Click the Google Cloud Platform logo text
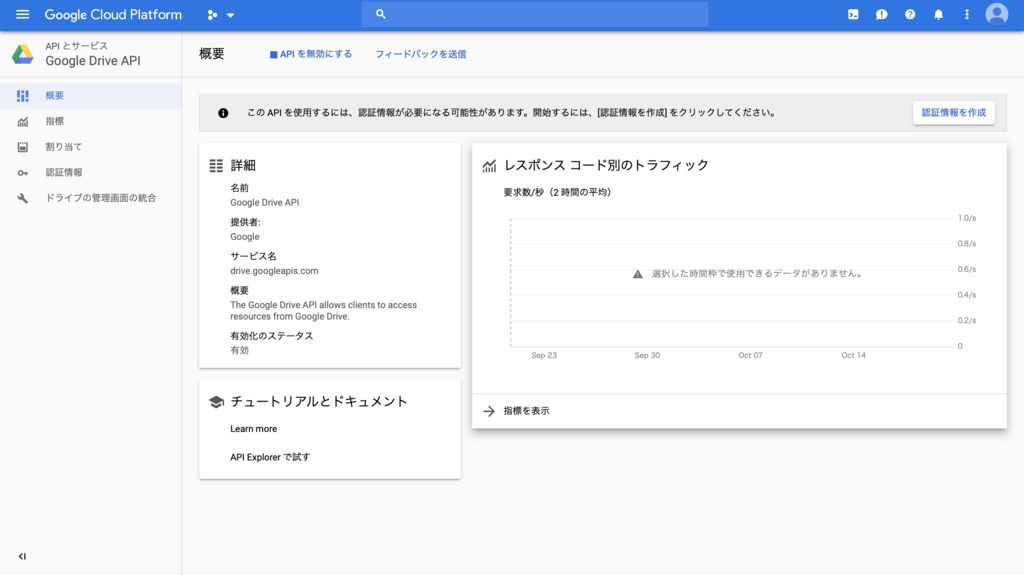 click(x=113, y=14)
